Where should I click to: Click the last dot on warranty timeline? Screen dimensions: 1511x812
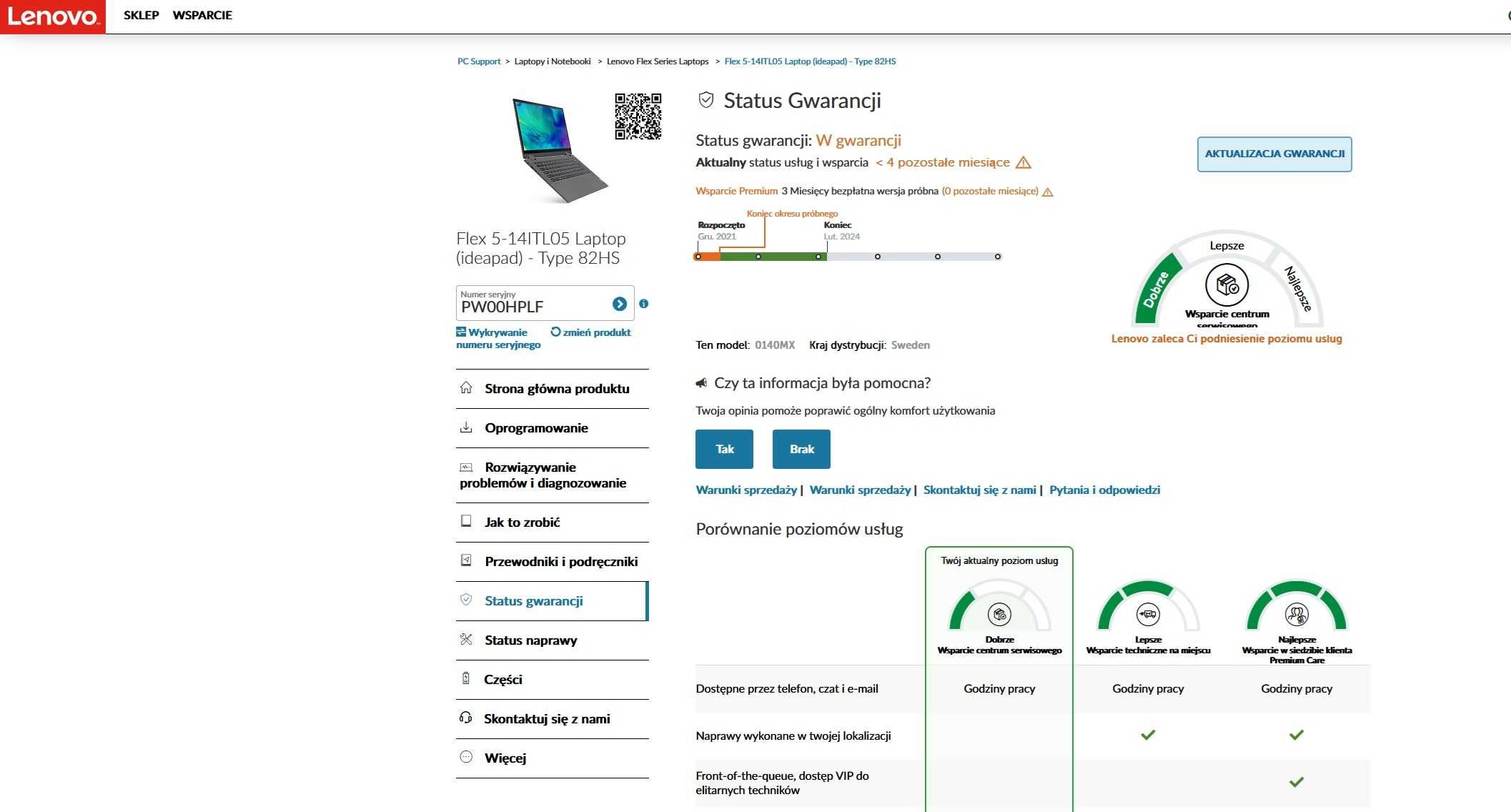pos(998,257)
